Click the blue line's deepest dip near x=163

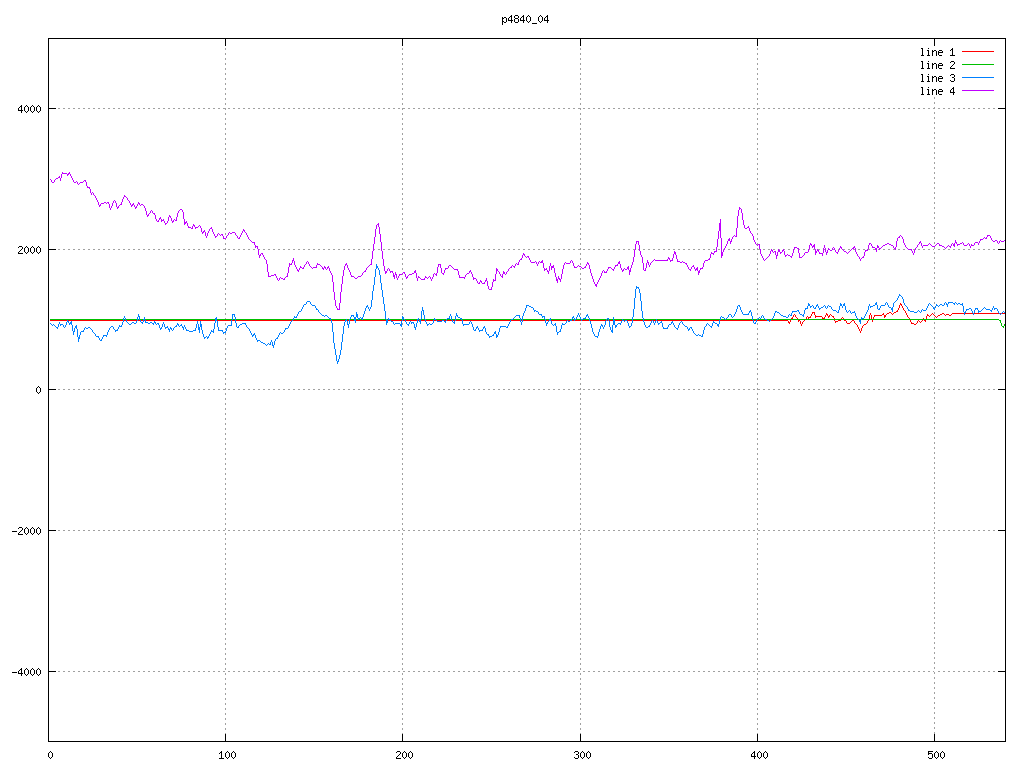(338, 362)
